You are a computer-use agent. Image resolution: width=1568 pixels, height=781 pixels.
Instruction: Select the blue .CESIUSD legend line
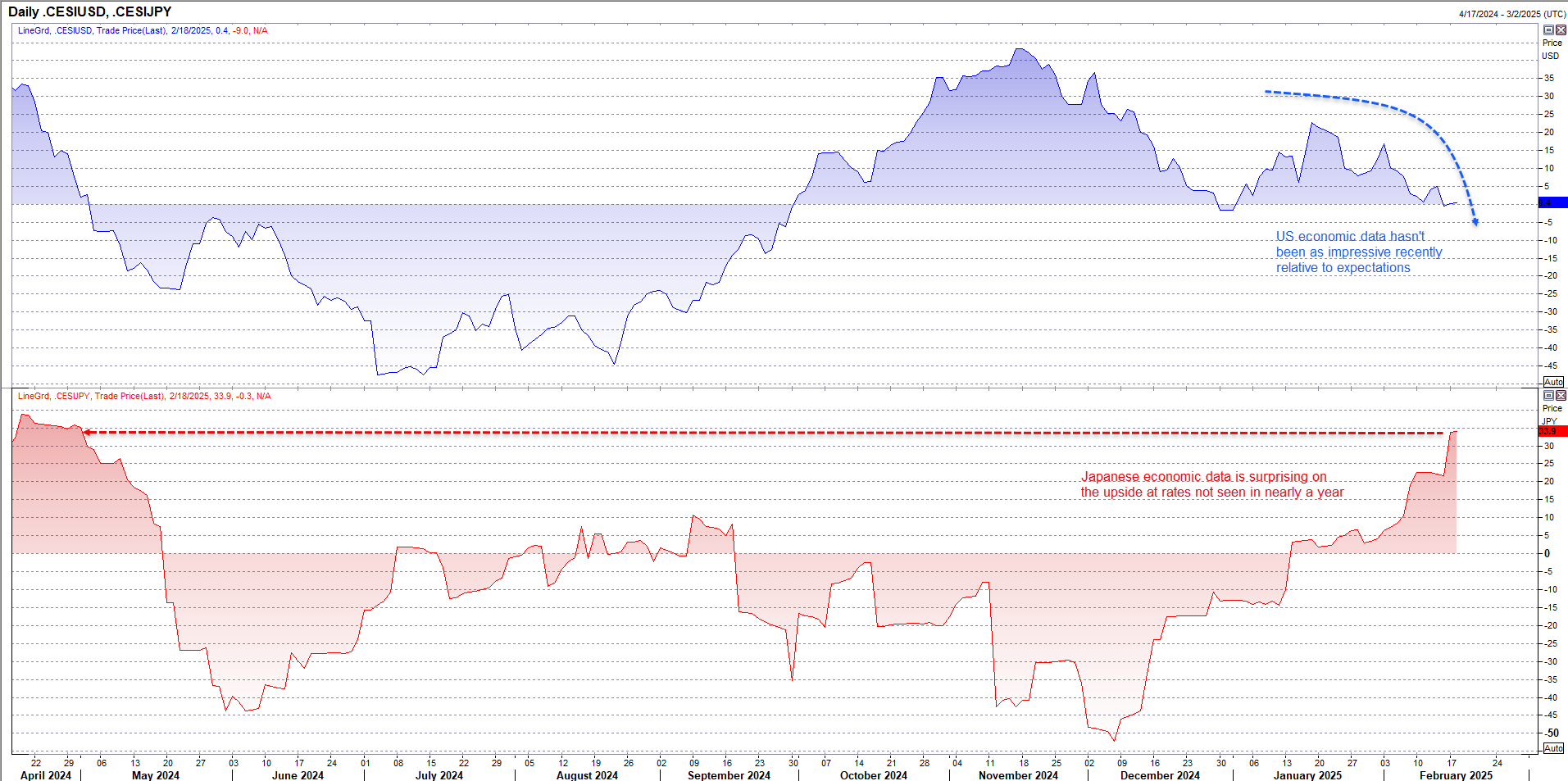143,30
